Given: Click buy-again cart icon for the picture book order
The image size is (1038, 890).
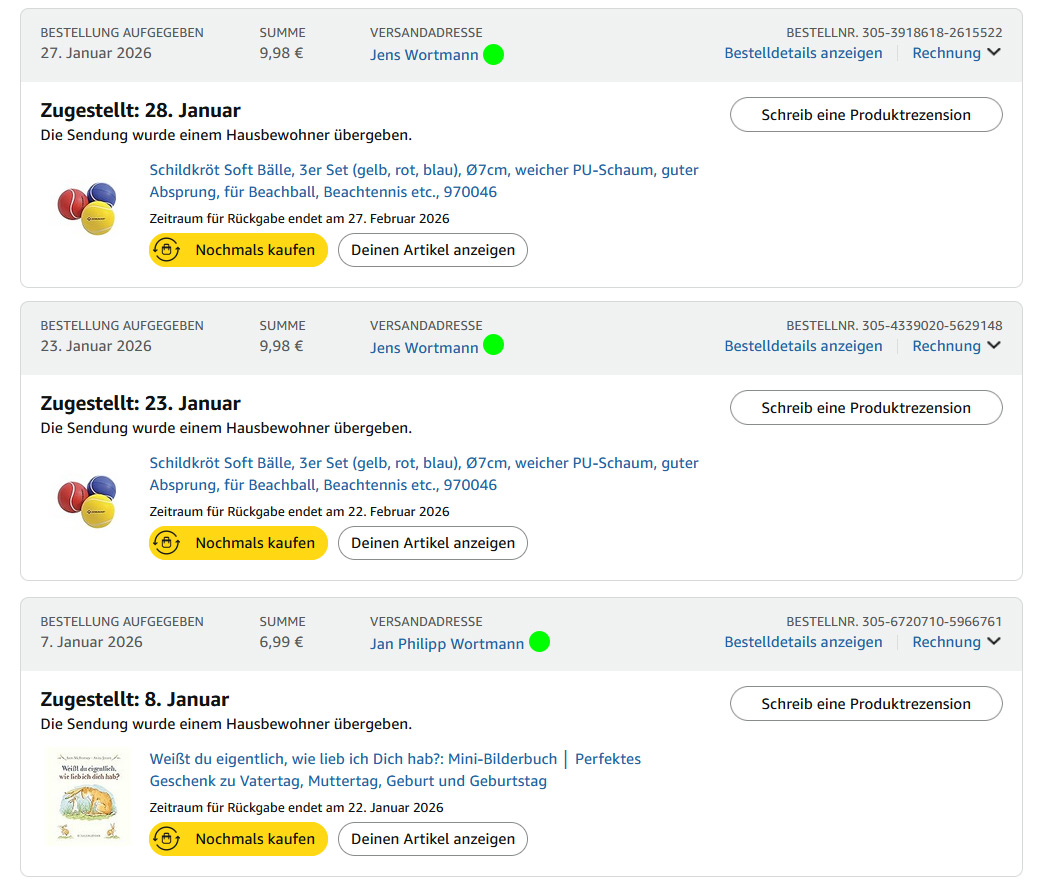Looking at the screenshot, I should [x=166, y=839].
